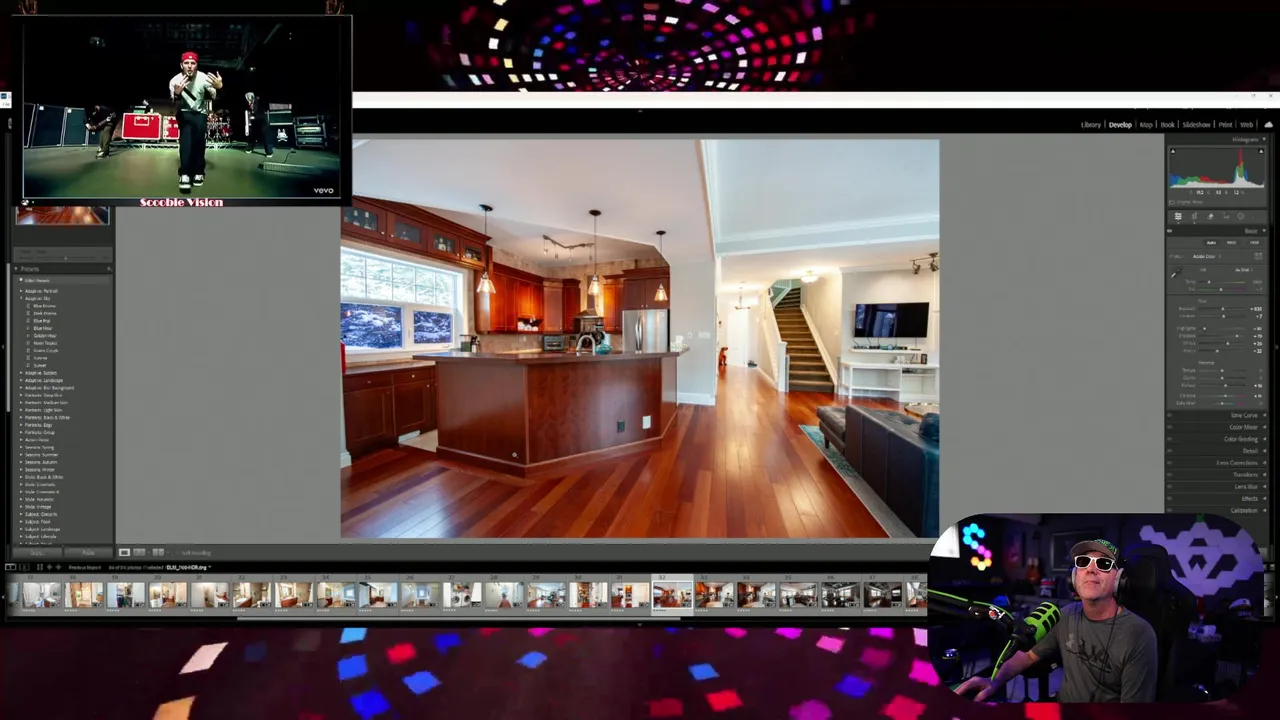Screen dimensions: 1280x720
Task: Select the Crop overlay tool
Action: [1194, 216]
